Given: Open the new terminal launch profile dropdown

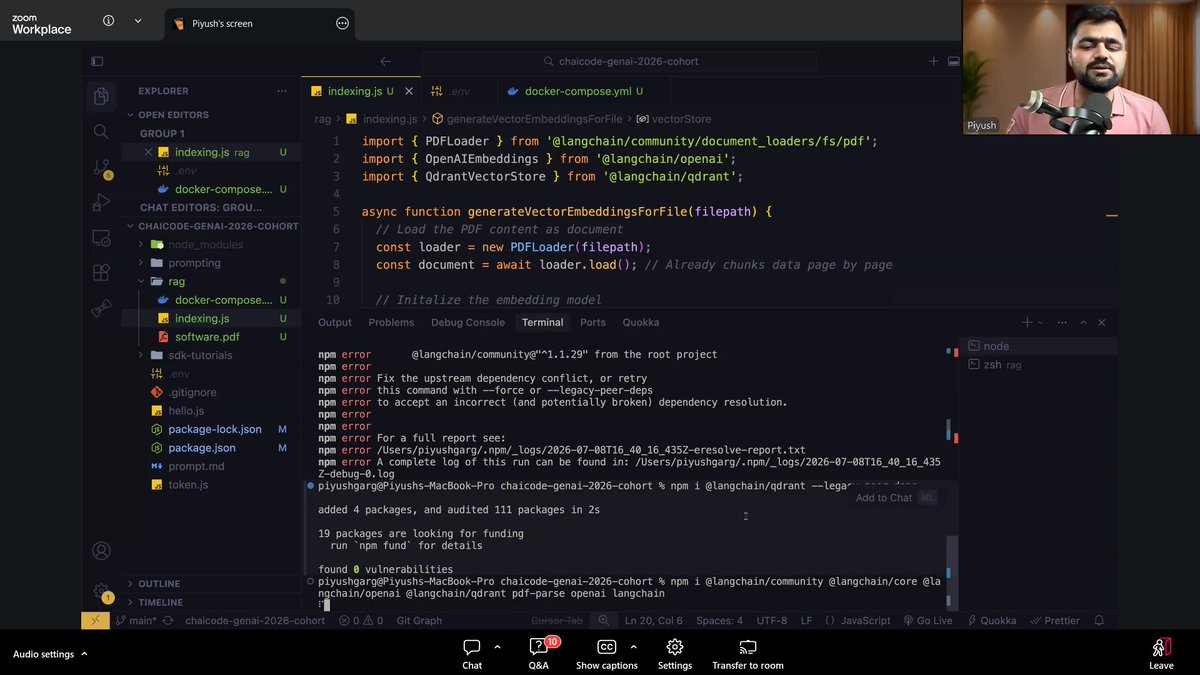Looking at the screenshot, I should tap(1040, 322).
